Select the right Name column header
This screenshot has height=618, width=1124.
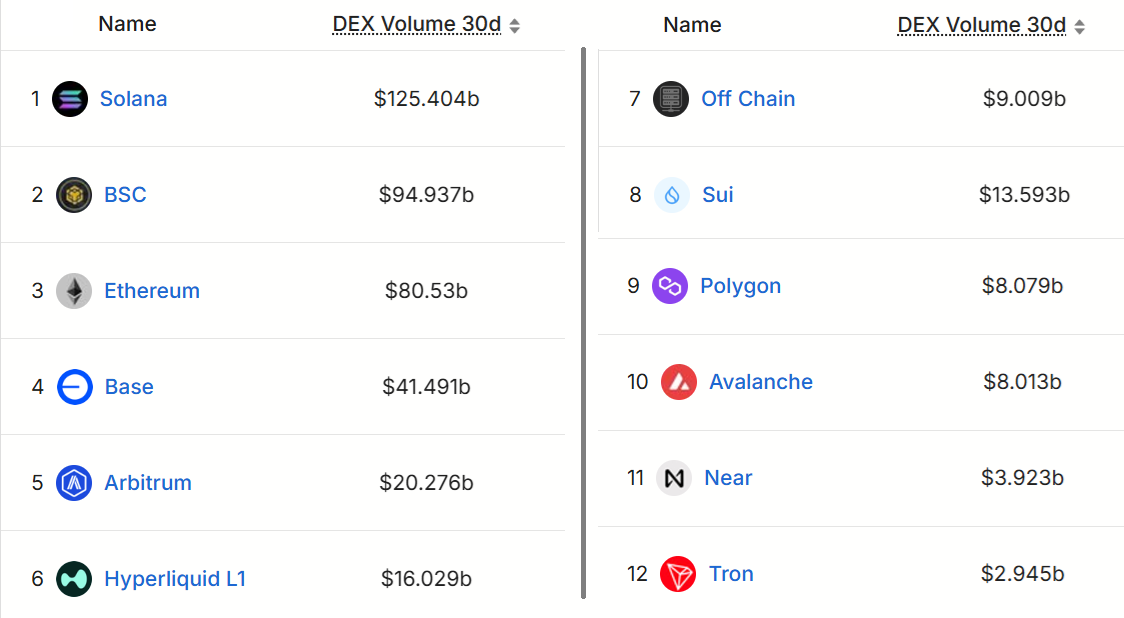point(691,23)
